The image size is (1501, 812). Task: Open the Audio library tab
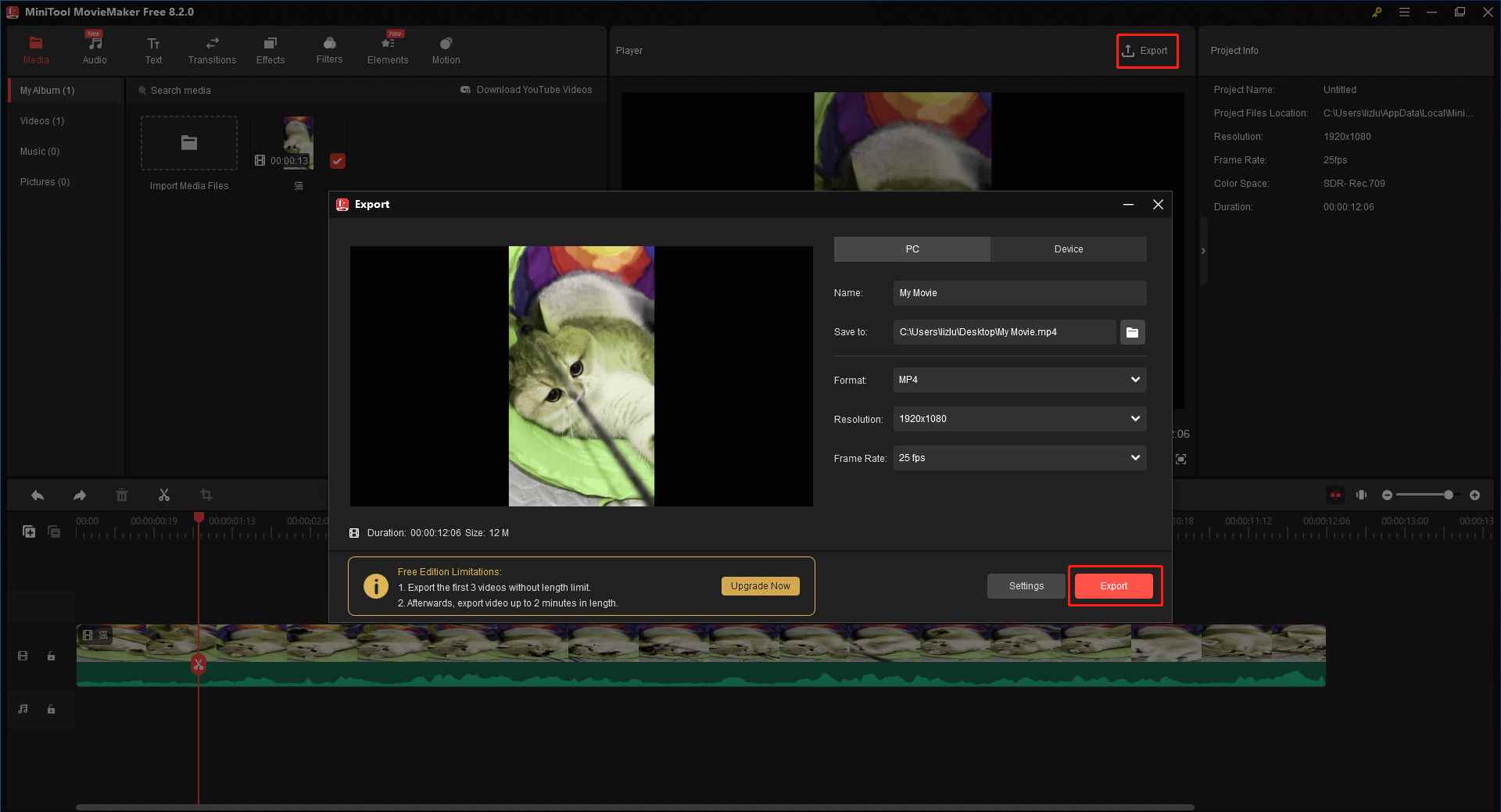95,50
